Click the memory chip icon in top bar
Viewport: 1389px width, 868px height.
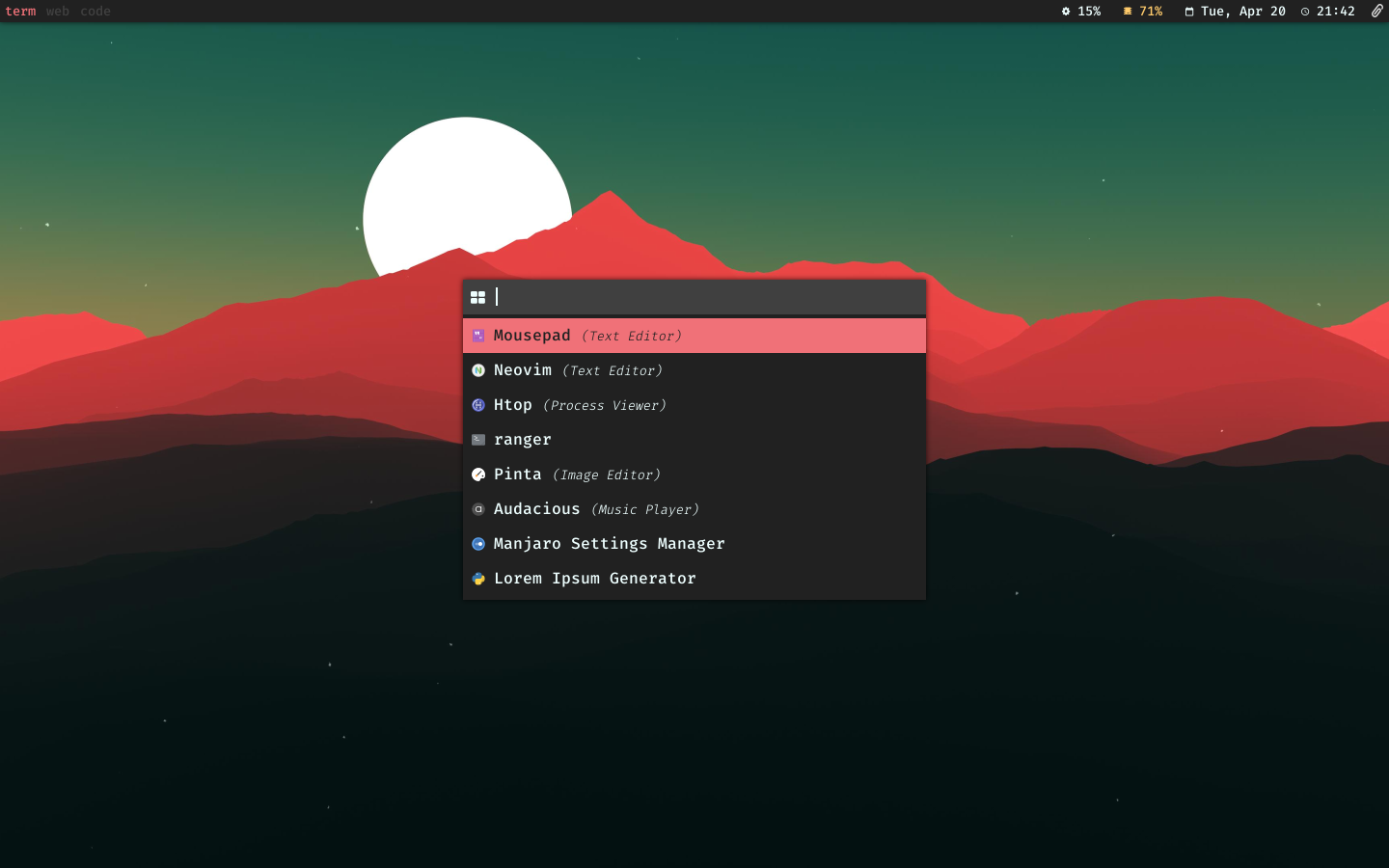point(1127,12)
